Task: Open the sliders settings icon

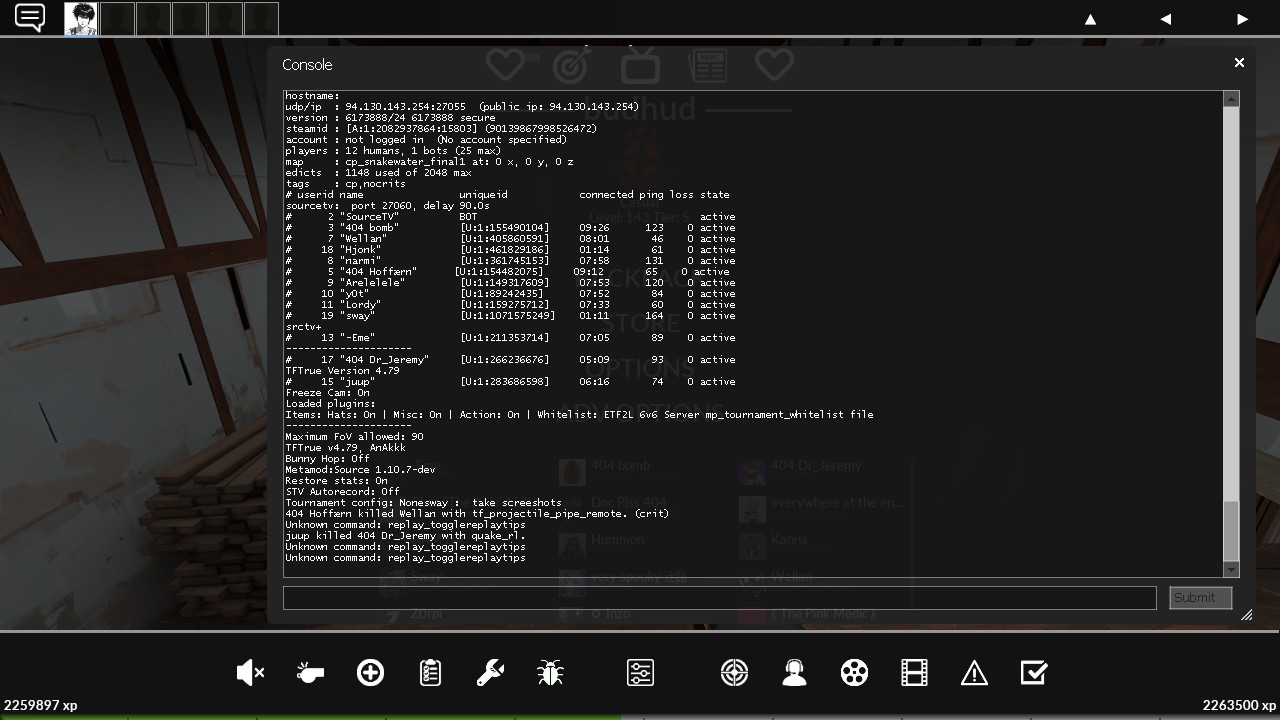Action: [640, 673]
